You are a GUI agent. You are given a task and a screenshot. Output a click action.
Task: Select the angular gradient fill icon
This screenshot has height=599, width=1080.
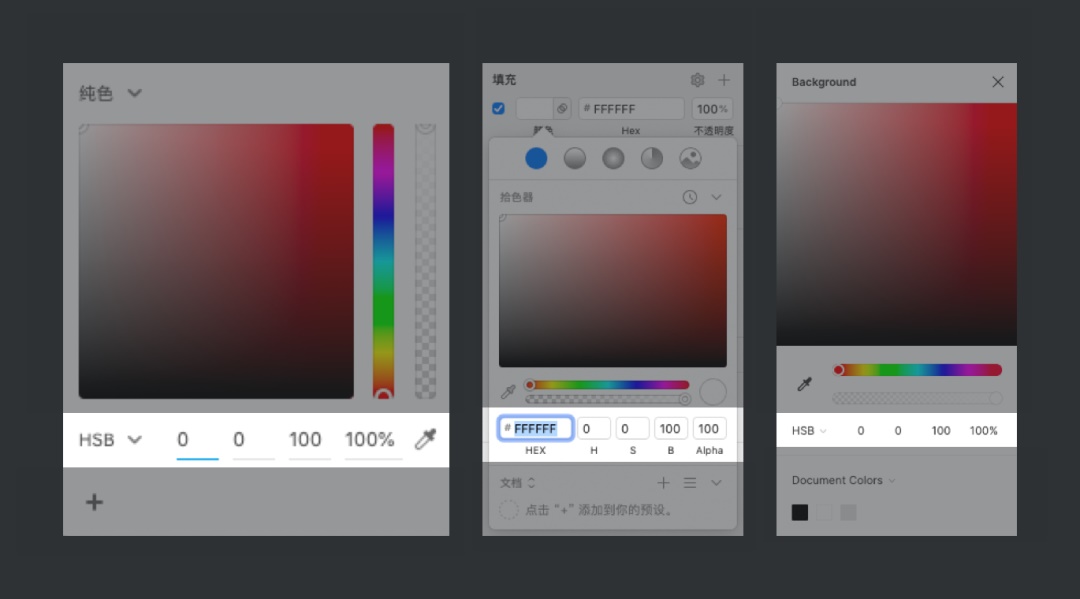click(651, 158)
